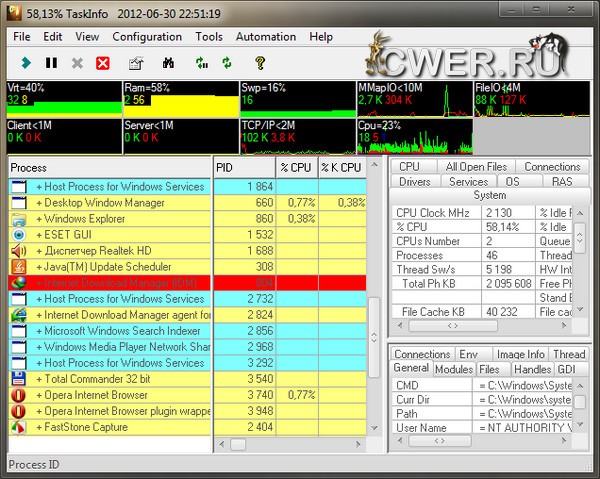Expand the FastStone Capture process entry
Screen dimensions: 600x479
click(40, 427)
